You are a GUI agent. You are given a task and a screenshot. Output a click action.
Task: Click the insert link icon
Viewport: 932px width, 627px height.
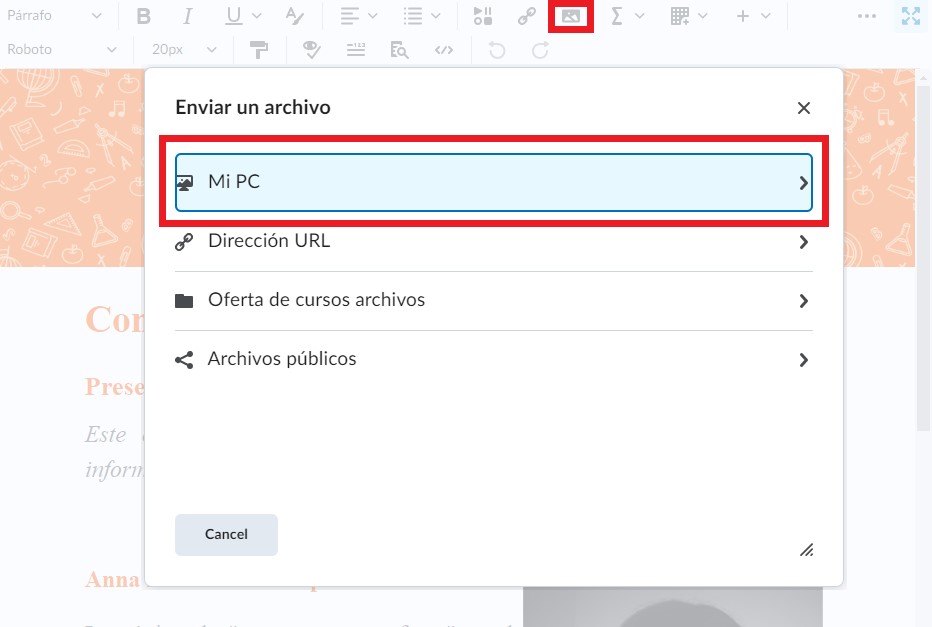tap(526, 16)
